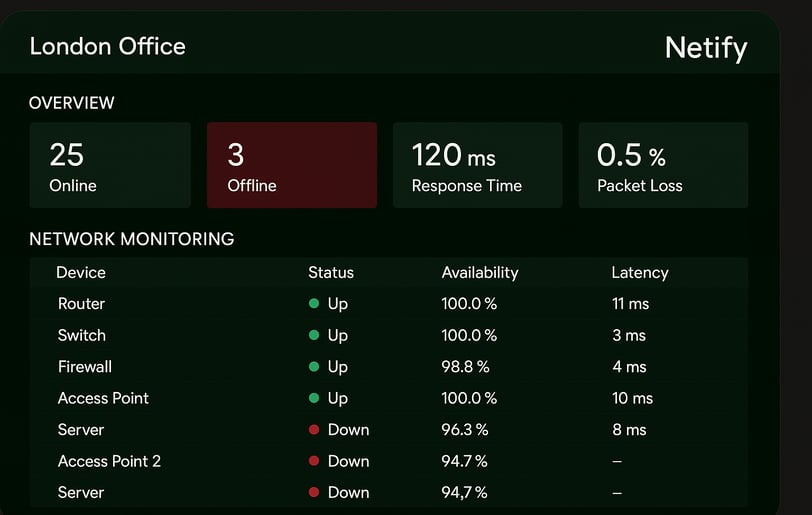812x515 pixels.
Task: Click the NETWORK MONITORING heading
Action: click(132, 239)
